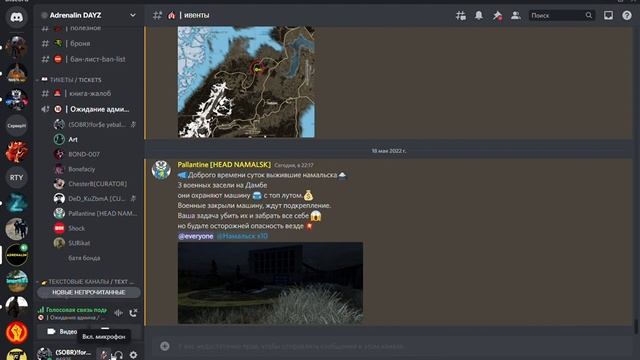Open the inbox icon
640x360 pixels.
click(608, 16)
